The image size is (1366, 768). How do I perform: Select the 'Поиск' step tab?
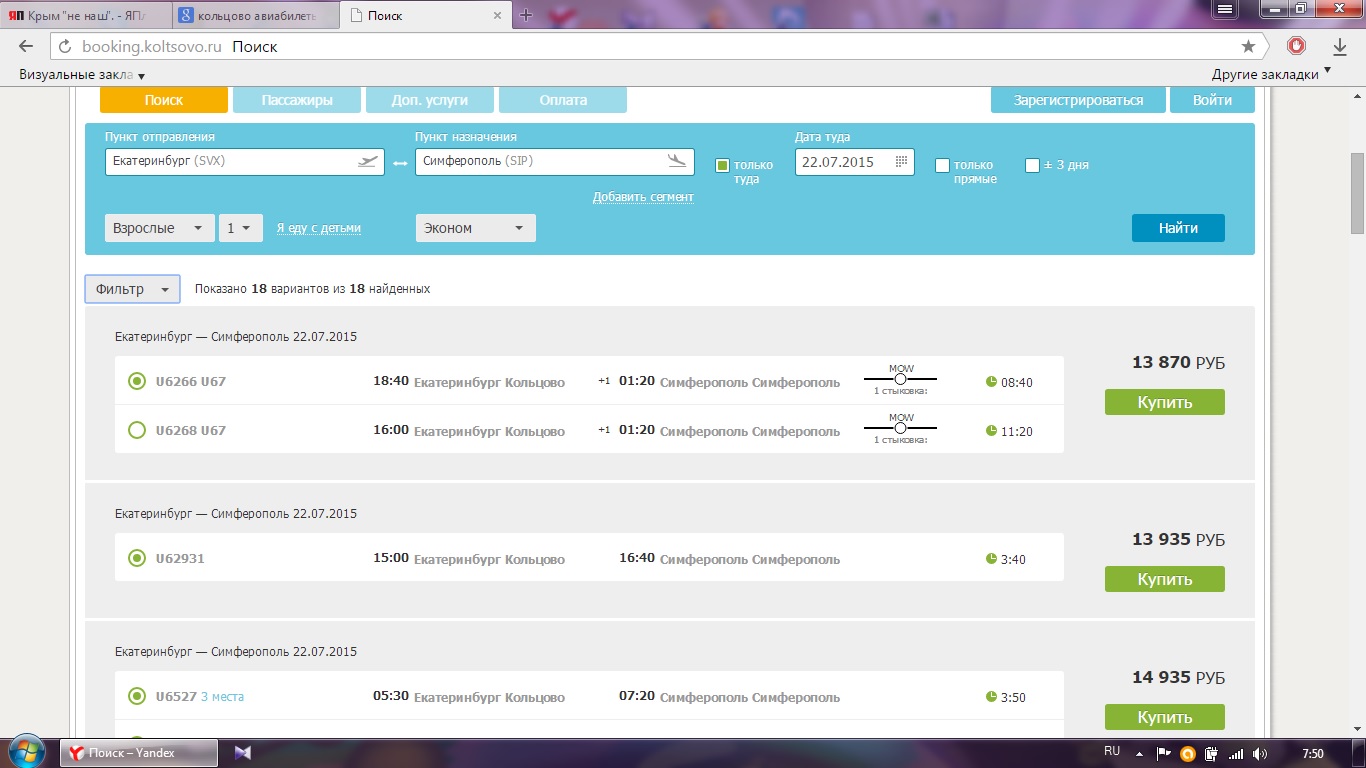(163, 100)
